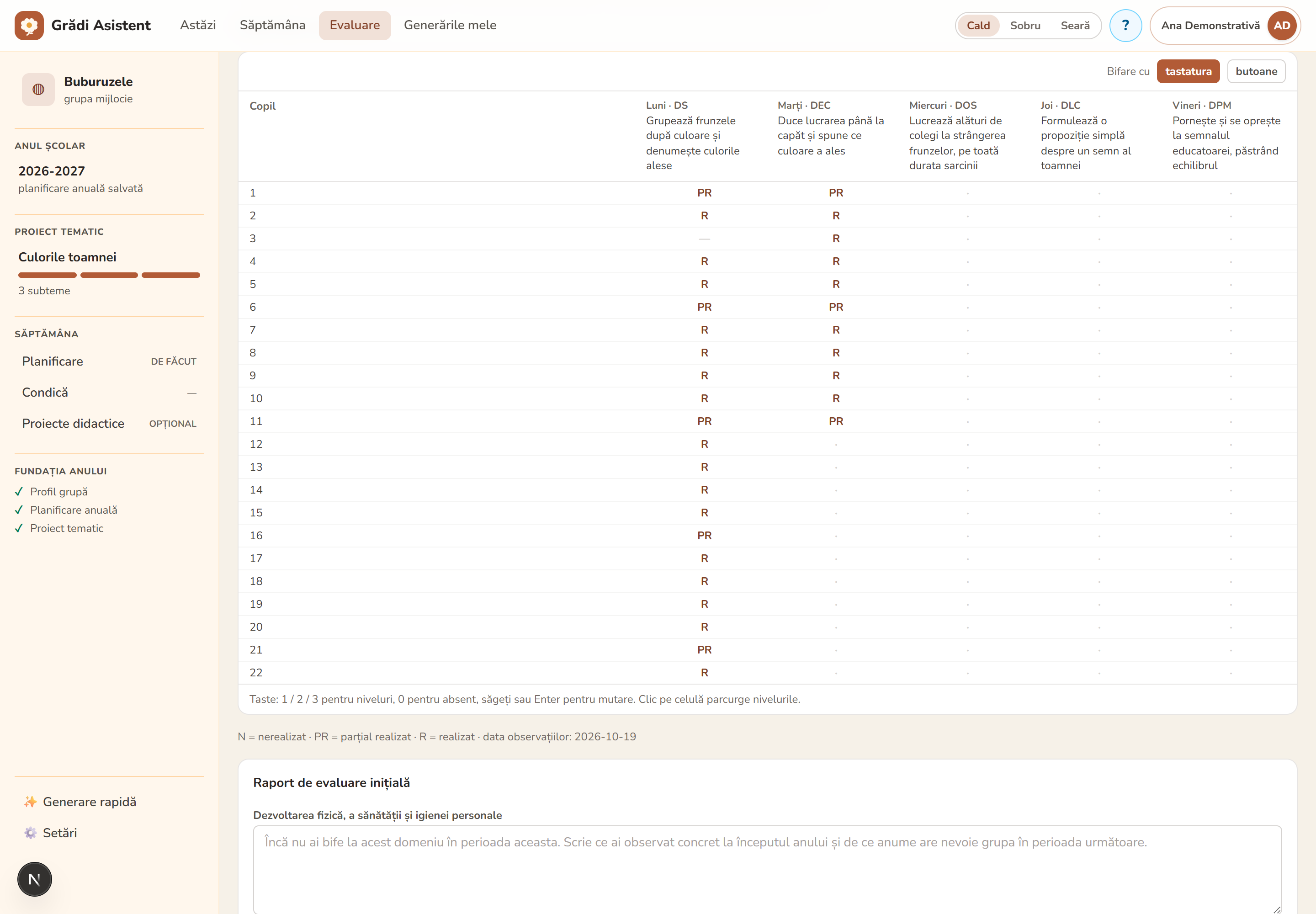
Task: Open the Ana Demonstrativă account menu
Action: 1225,25
